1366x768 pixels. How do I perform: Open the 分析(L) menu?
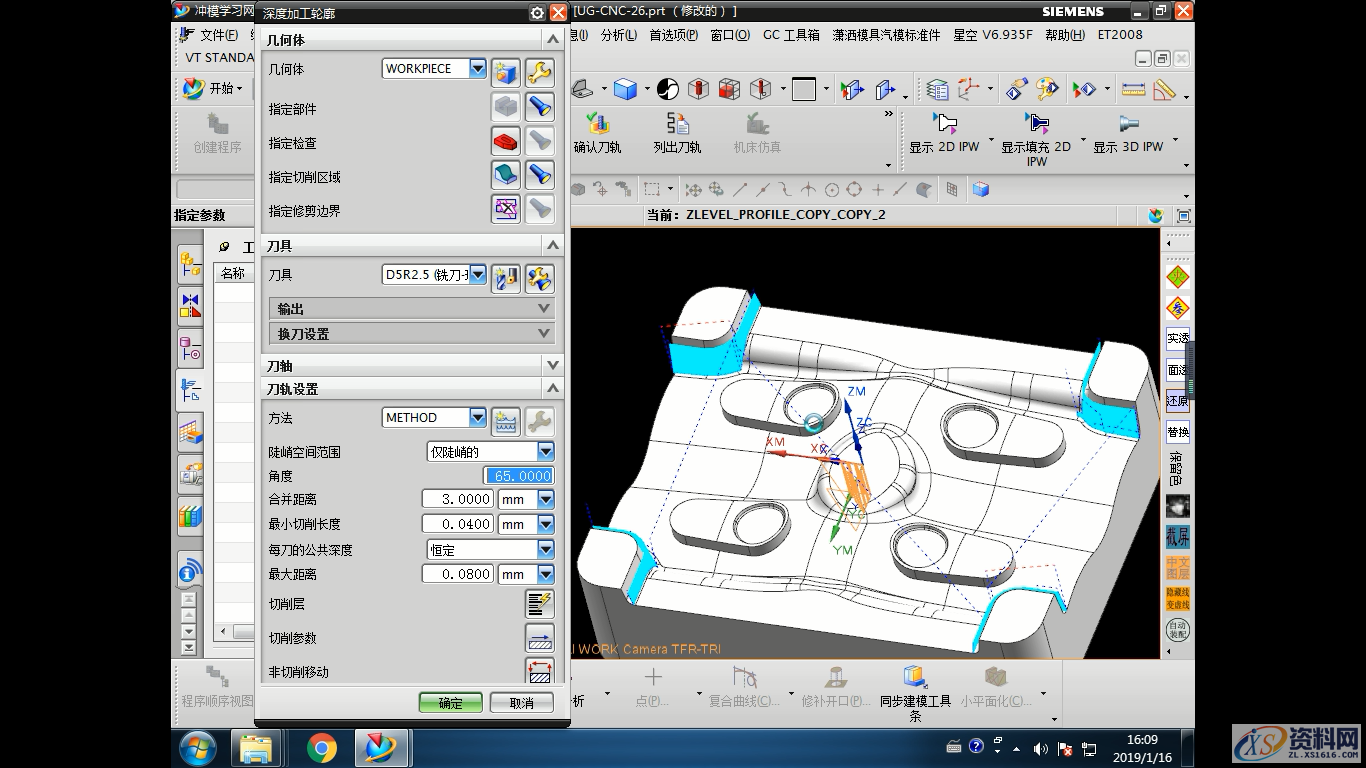[618, 35]
